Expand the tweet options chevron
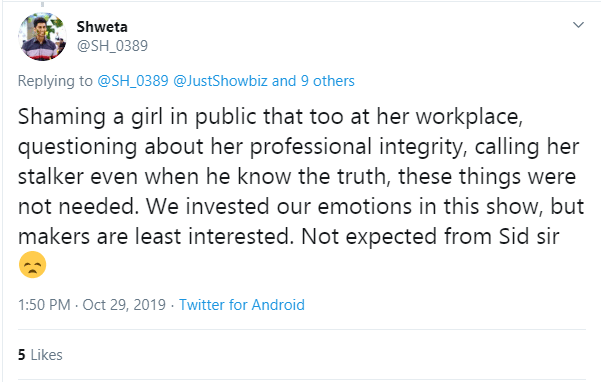Image resolution: width=601 pixels, height=382 pixels. (578, 25)
